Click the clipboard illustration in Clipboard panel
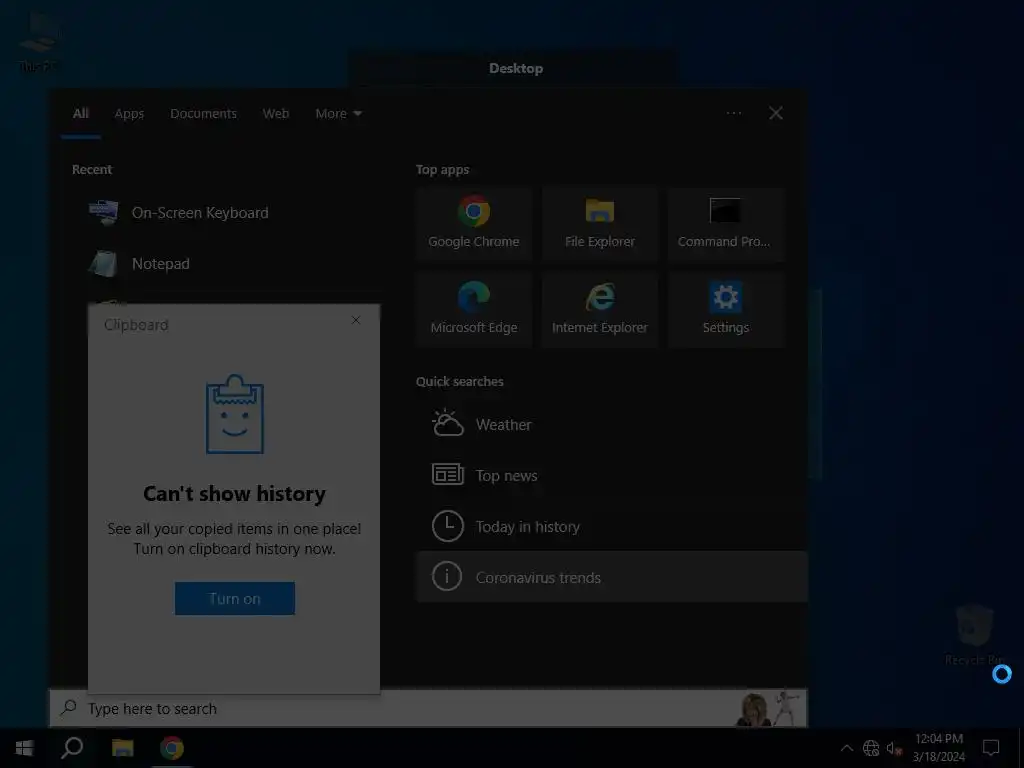Viewport: 1024px width, 768px height. 234,414
